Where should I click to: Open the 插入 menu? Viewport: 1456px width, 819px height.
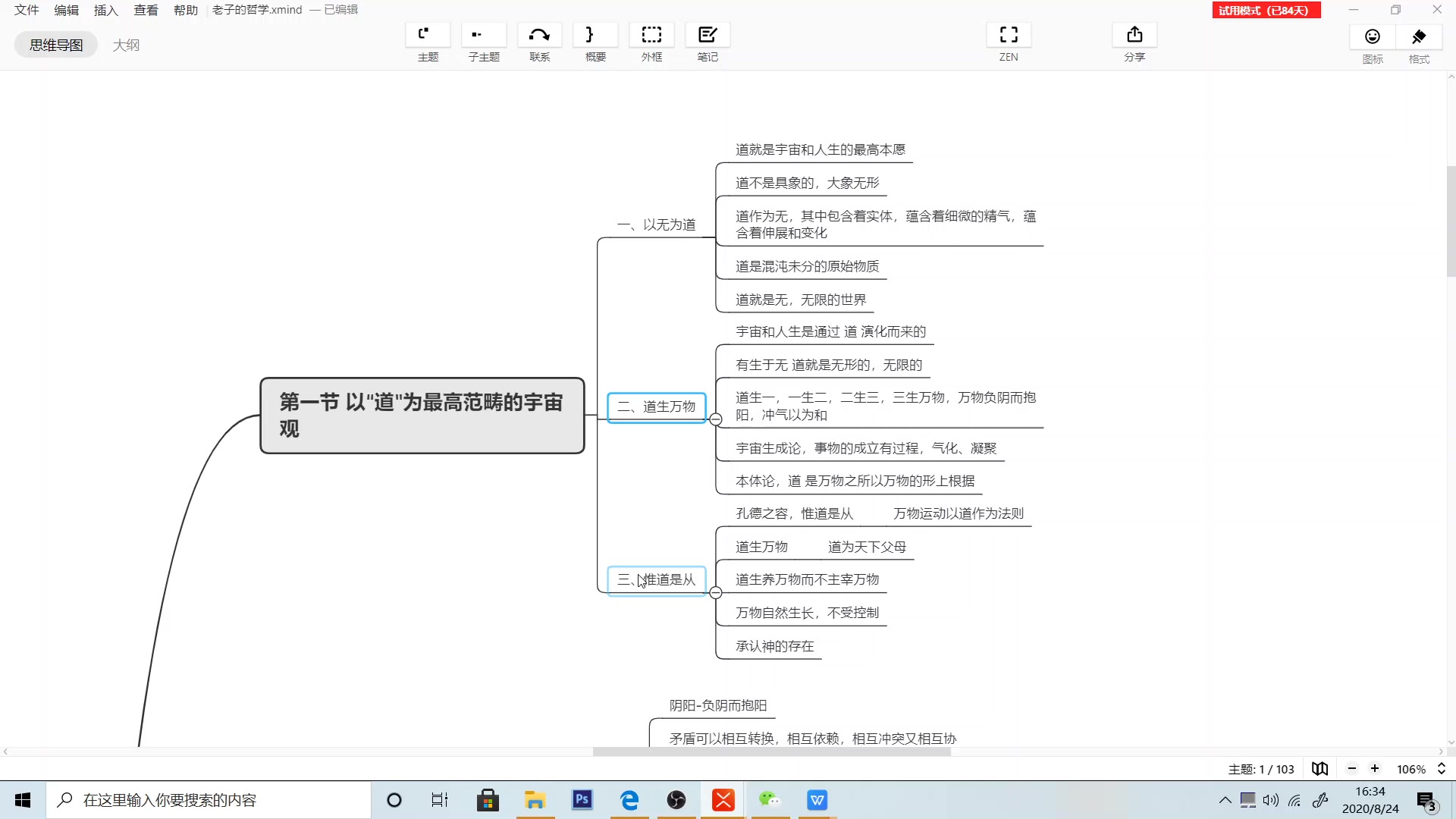(106, 10)
